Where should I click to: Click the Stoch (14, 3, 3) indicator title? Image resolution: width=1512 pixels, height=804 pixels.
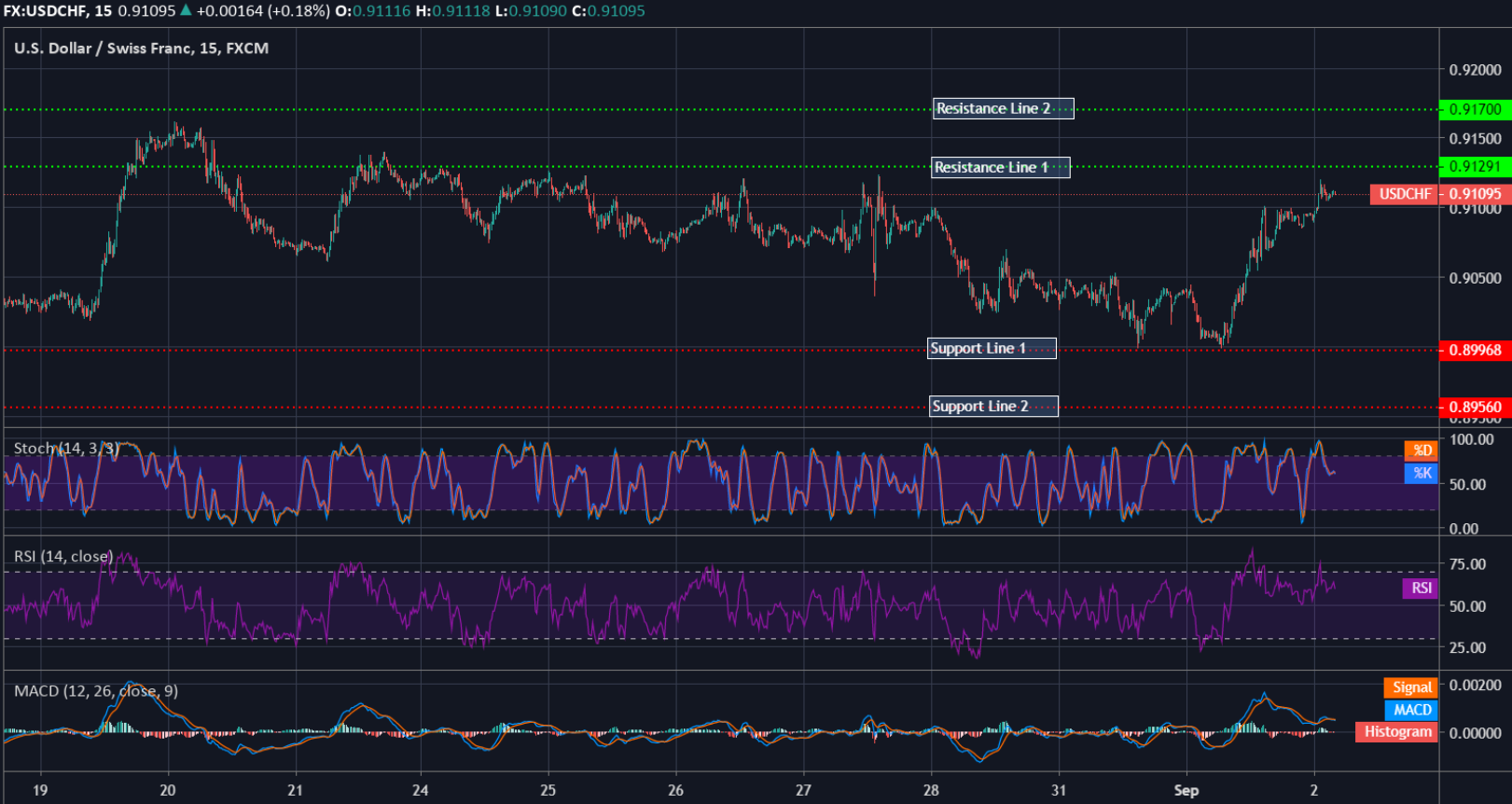pos(66,449)
